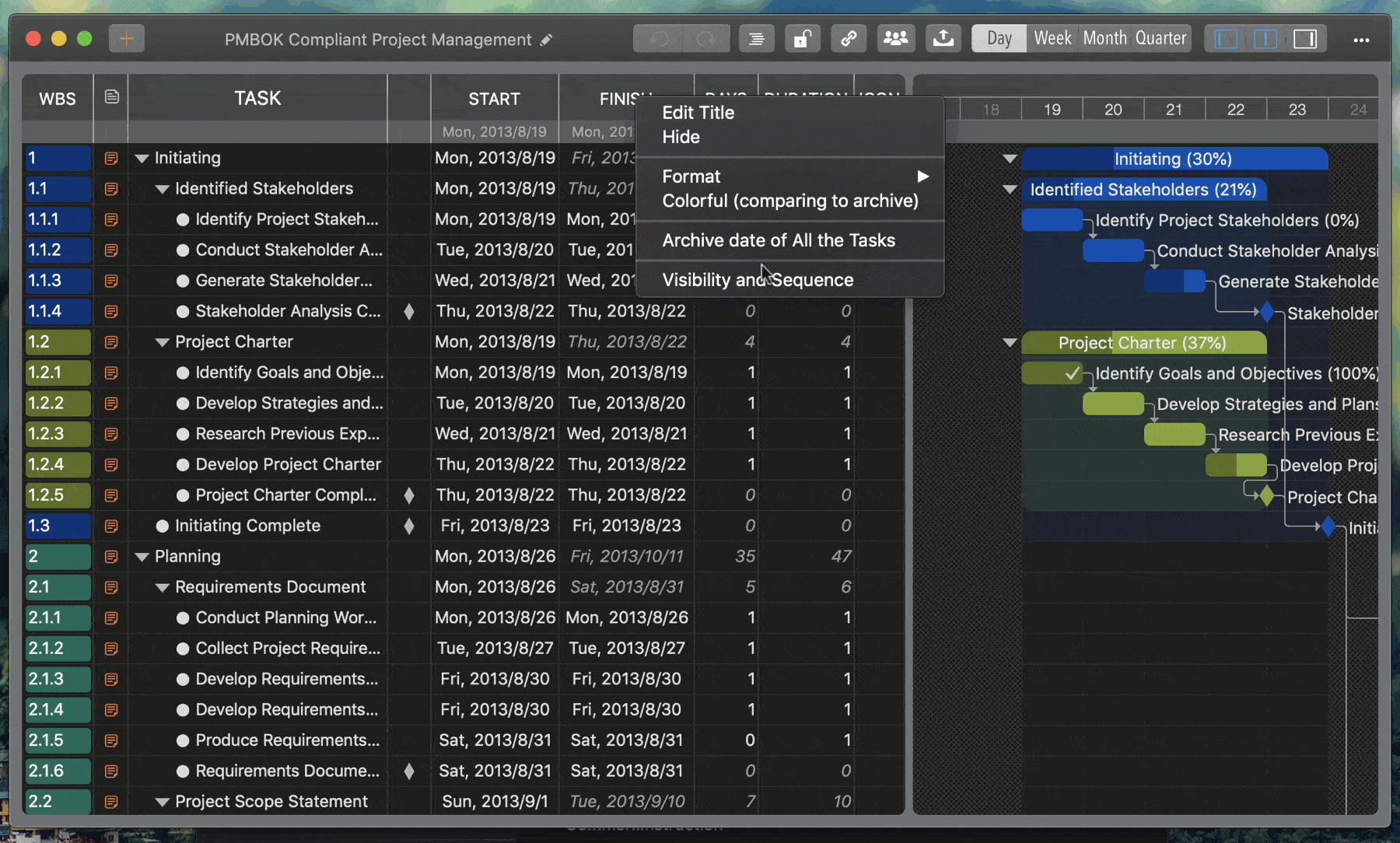Switch timeline to Quarter view
Image resolution: width=1400 pixels, height=843 pixels.
pyautogui.click(x=1160, y=38)
